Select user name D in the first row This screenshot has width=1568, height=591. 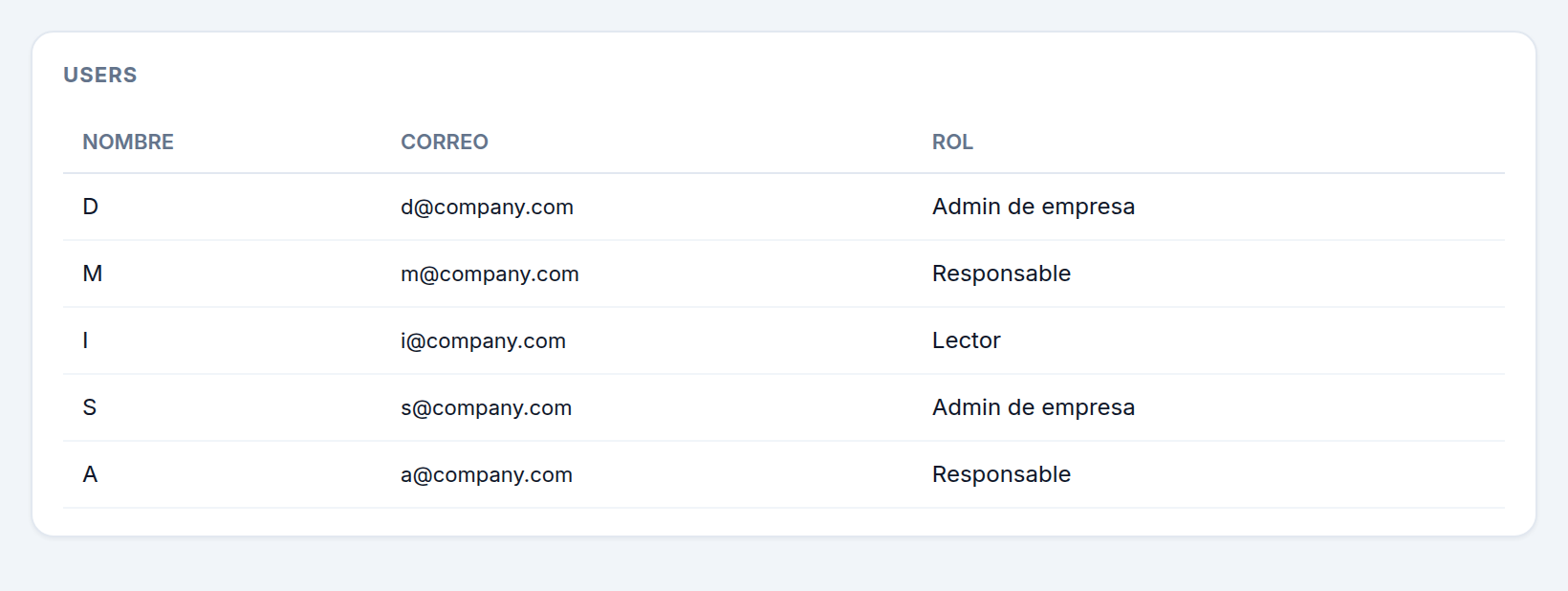pyautogui.click(x=91, y=207)
